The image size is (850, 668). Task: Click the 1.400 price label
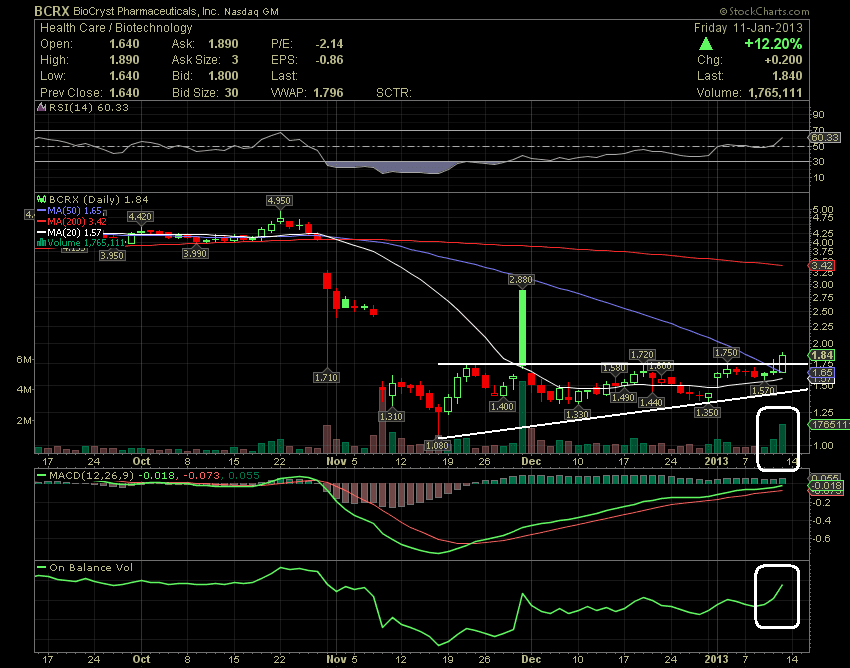[501, 407]
